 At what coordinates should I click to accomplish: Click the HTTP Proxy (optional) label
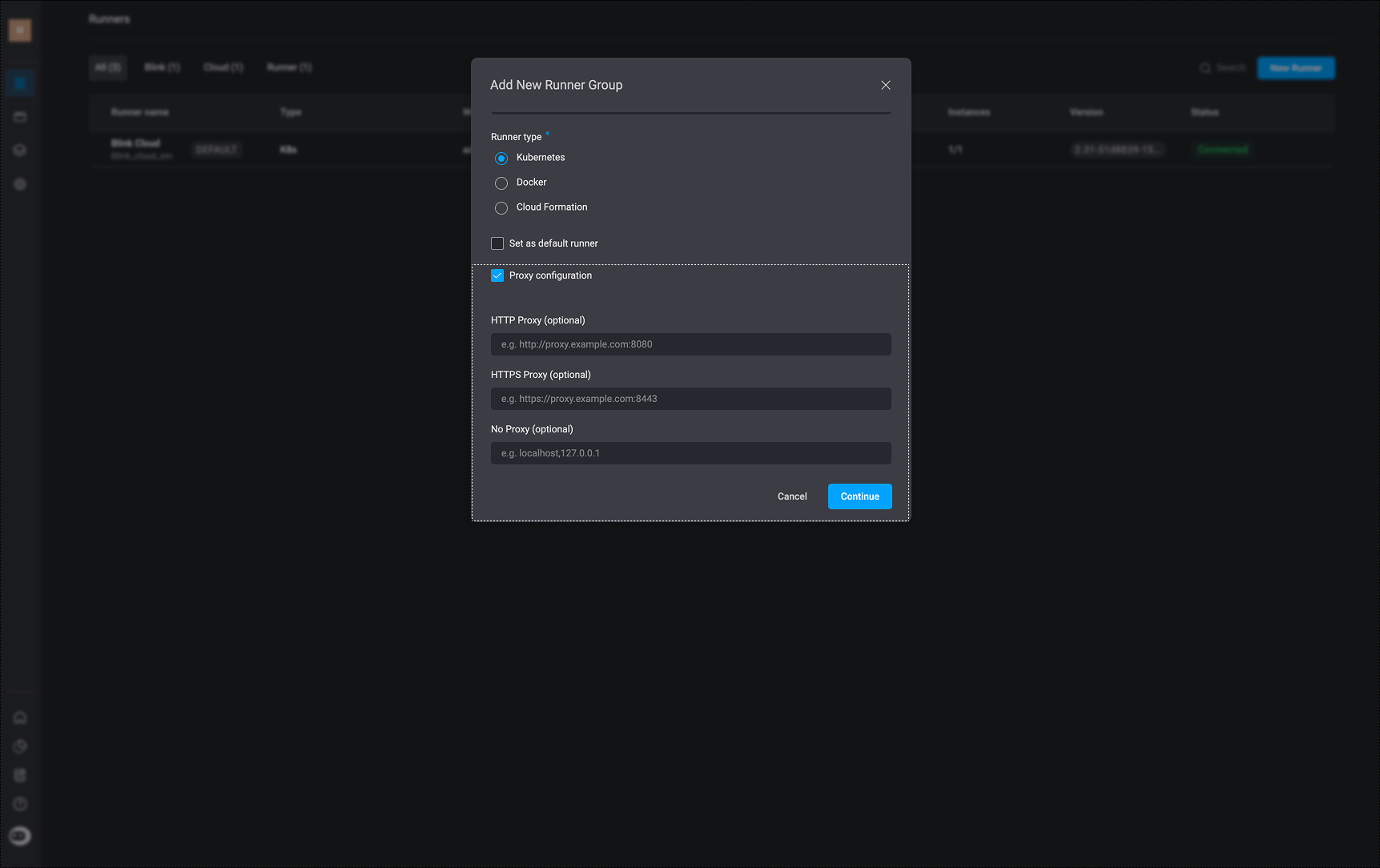pos(538,320)
